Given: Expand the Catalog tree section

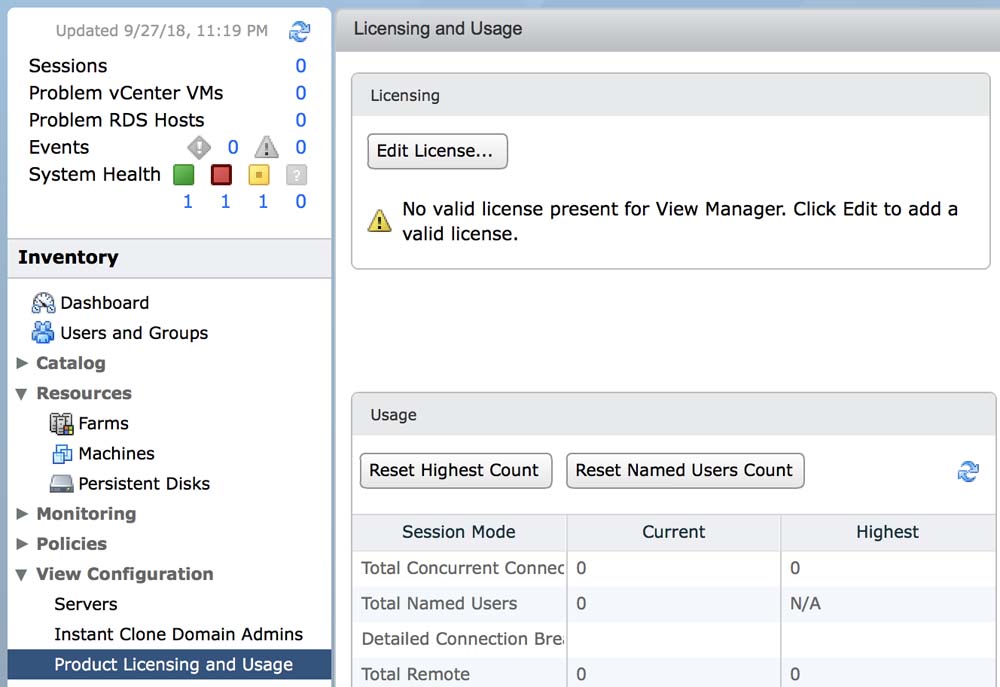Looking at the screenshot, I should 23,363.
